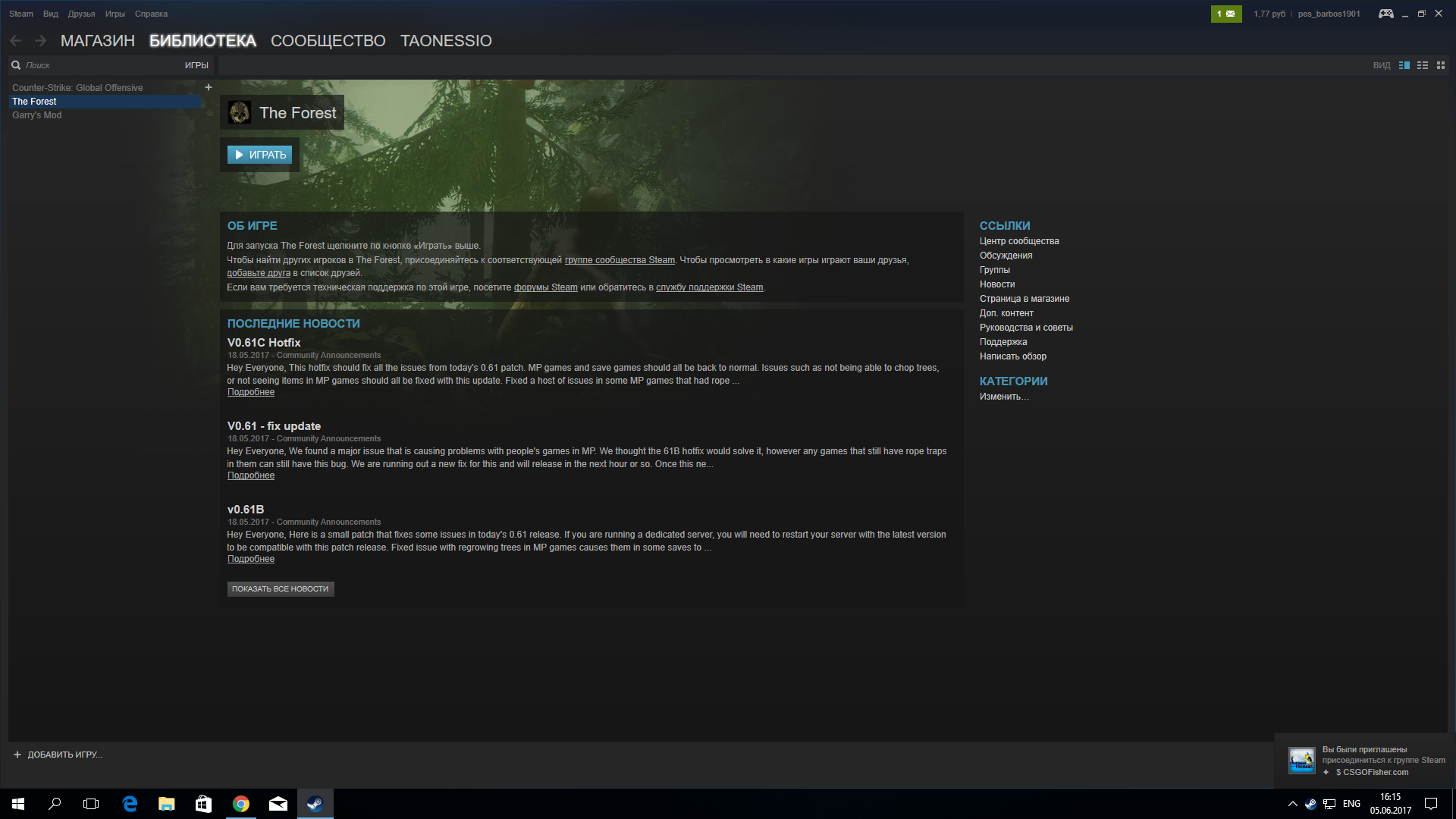Screen dimensions: 1456x819
Task: Select The Forest in library list
Action: pyautogui.click(x=105, y=102)
